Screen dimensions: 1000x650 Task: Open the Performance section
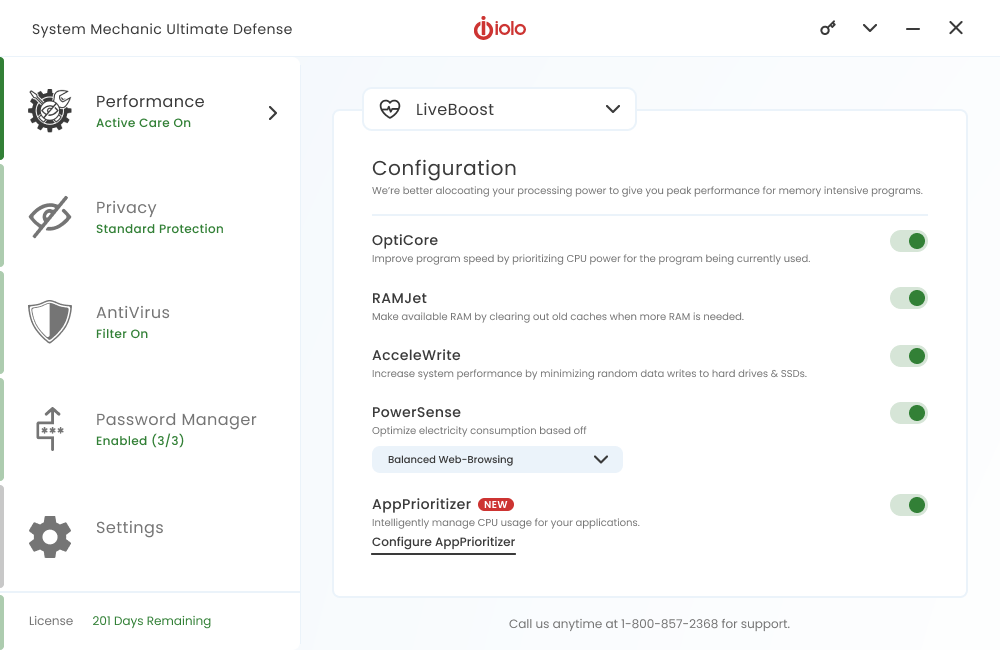(152, 110)
